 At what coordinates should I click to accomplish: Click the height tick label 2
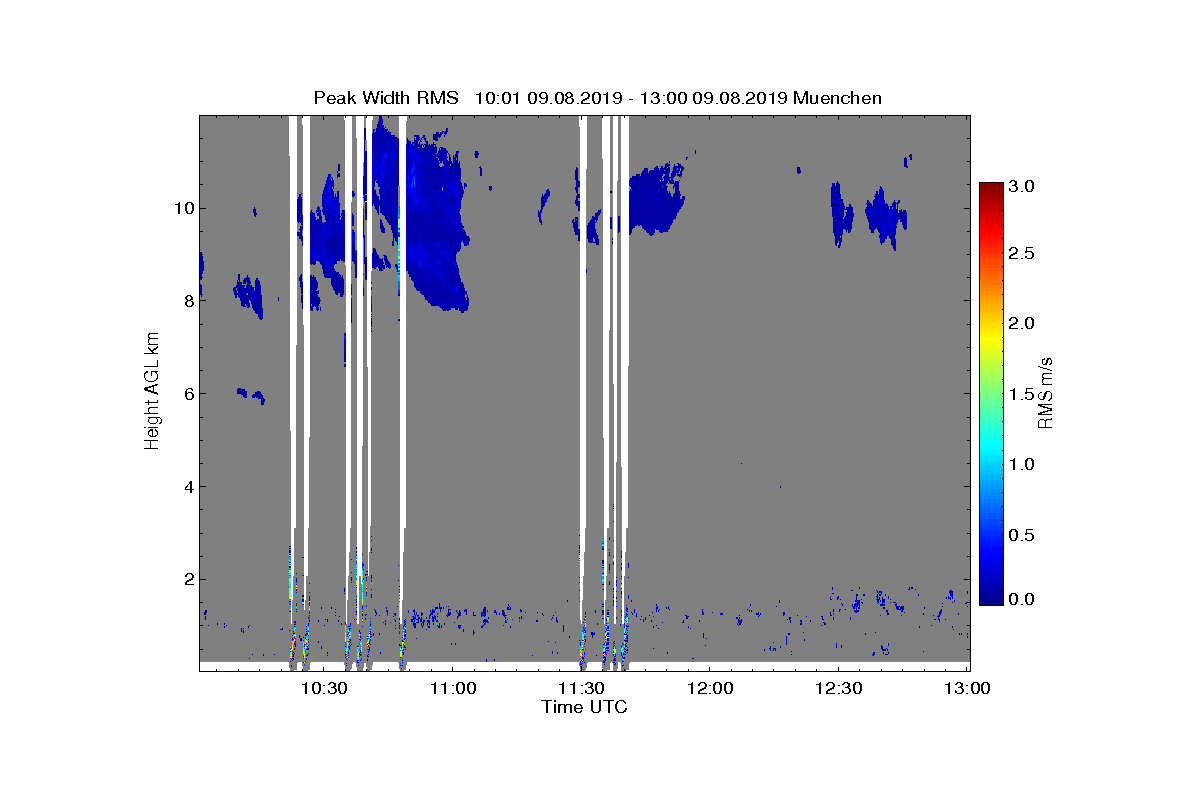click(x=187, y=580)
